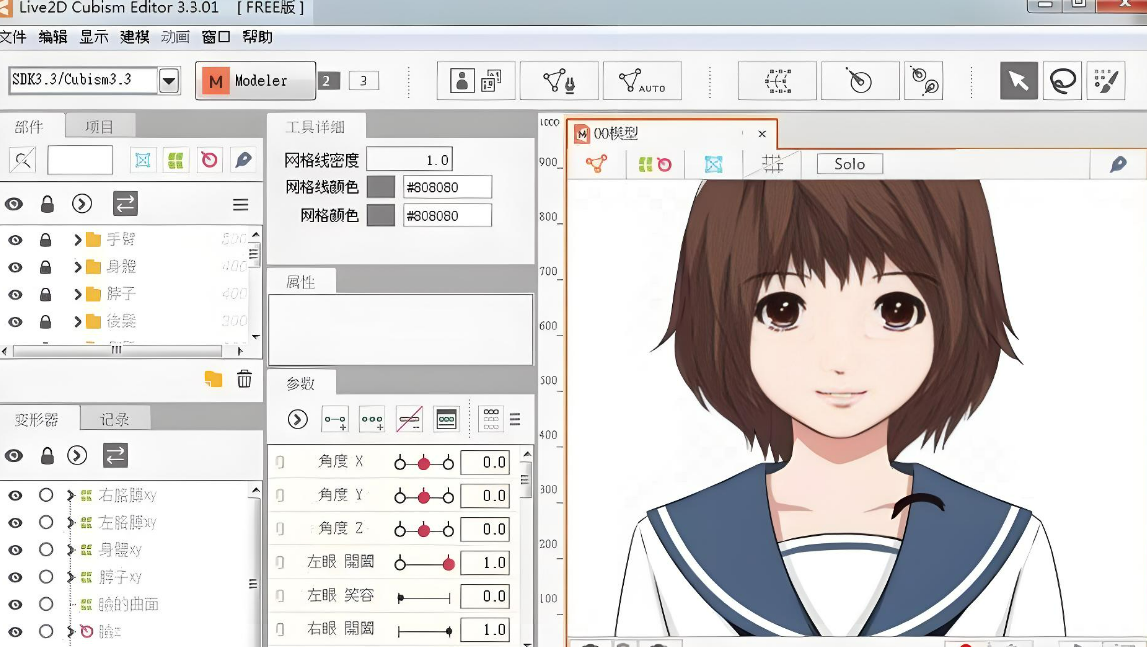Click the pen icon in 部件 panel
The image size is (1147, 647).
point(244,160)
